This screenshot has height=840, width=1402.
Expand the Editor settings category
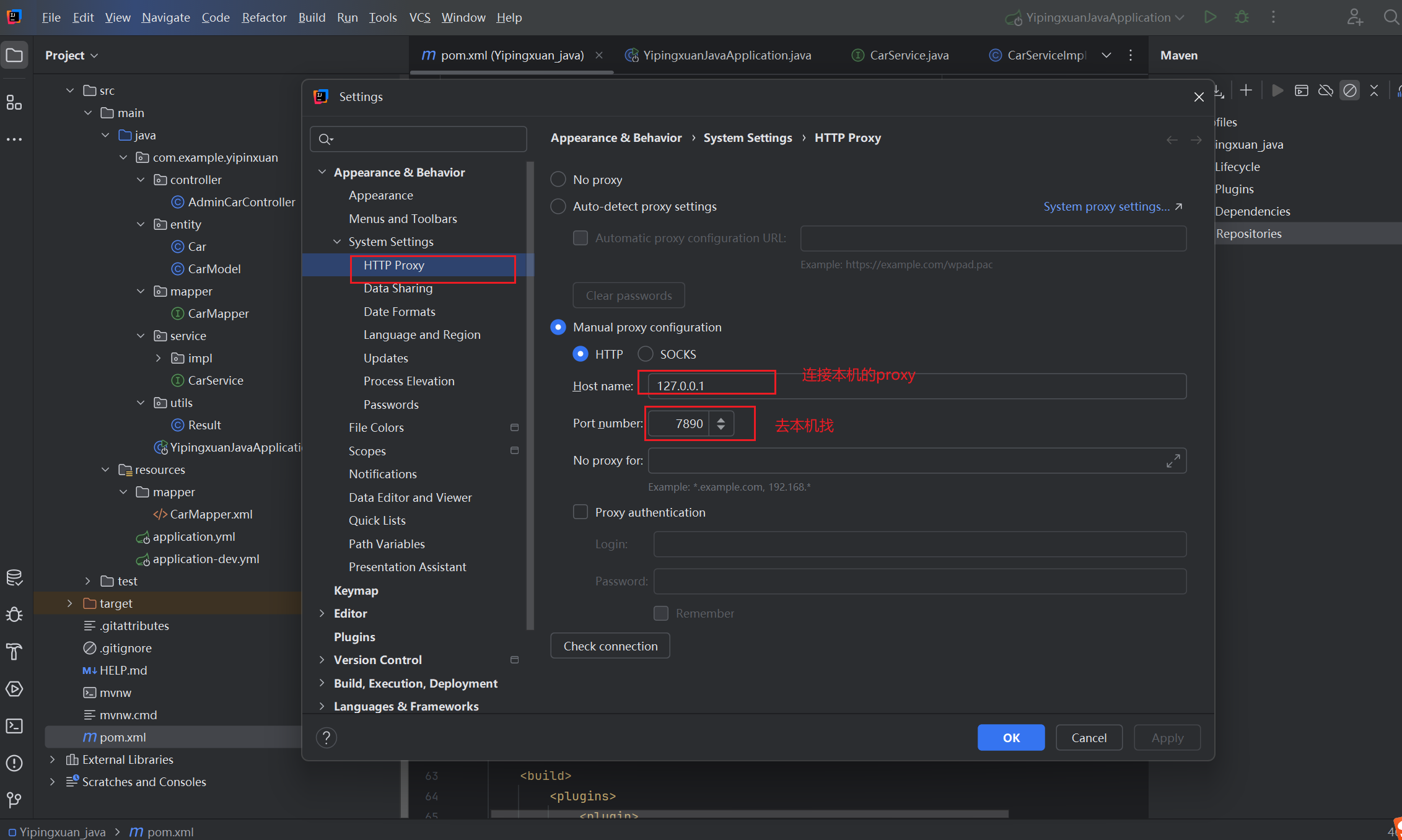pyautogui.click(x=322, y=613)
